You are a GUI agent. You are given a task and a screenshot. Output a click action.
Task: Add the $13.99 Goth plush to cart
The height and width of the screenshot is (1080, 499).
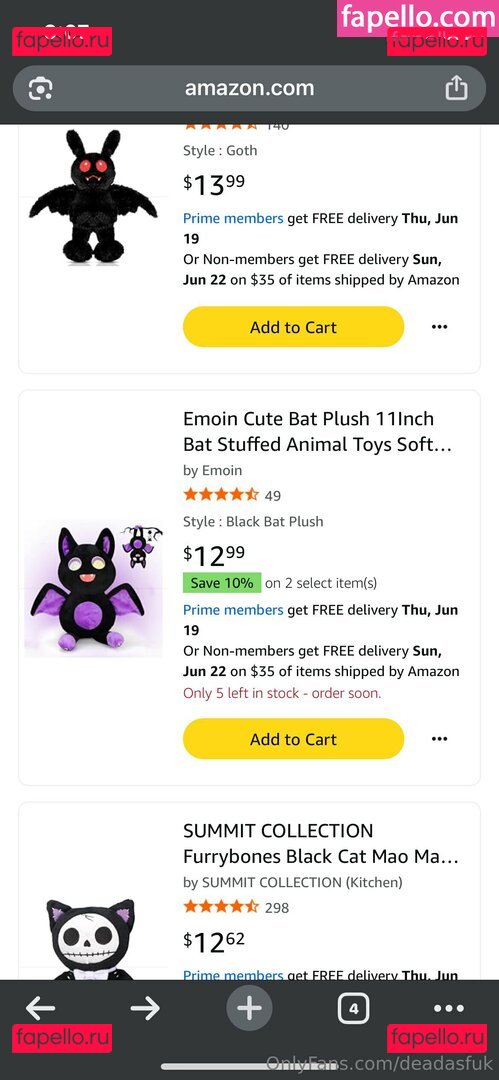[293, 327]
